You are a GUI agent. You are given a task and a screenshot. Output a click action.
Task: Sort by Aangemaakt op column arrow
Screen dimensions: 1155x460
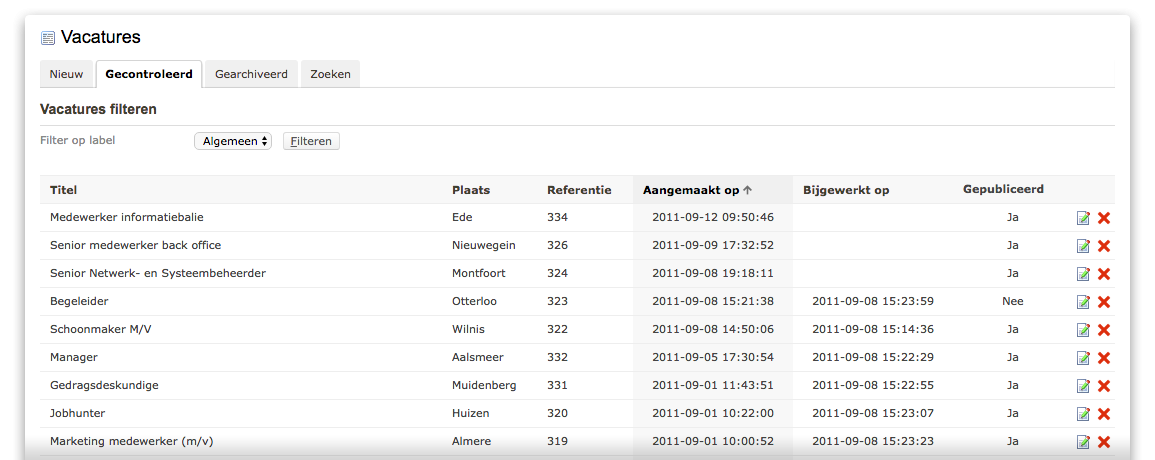(x=748, y=190)
